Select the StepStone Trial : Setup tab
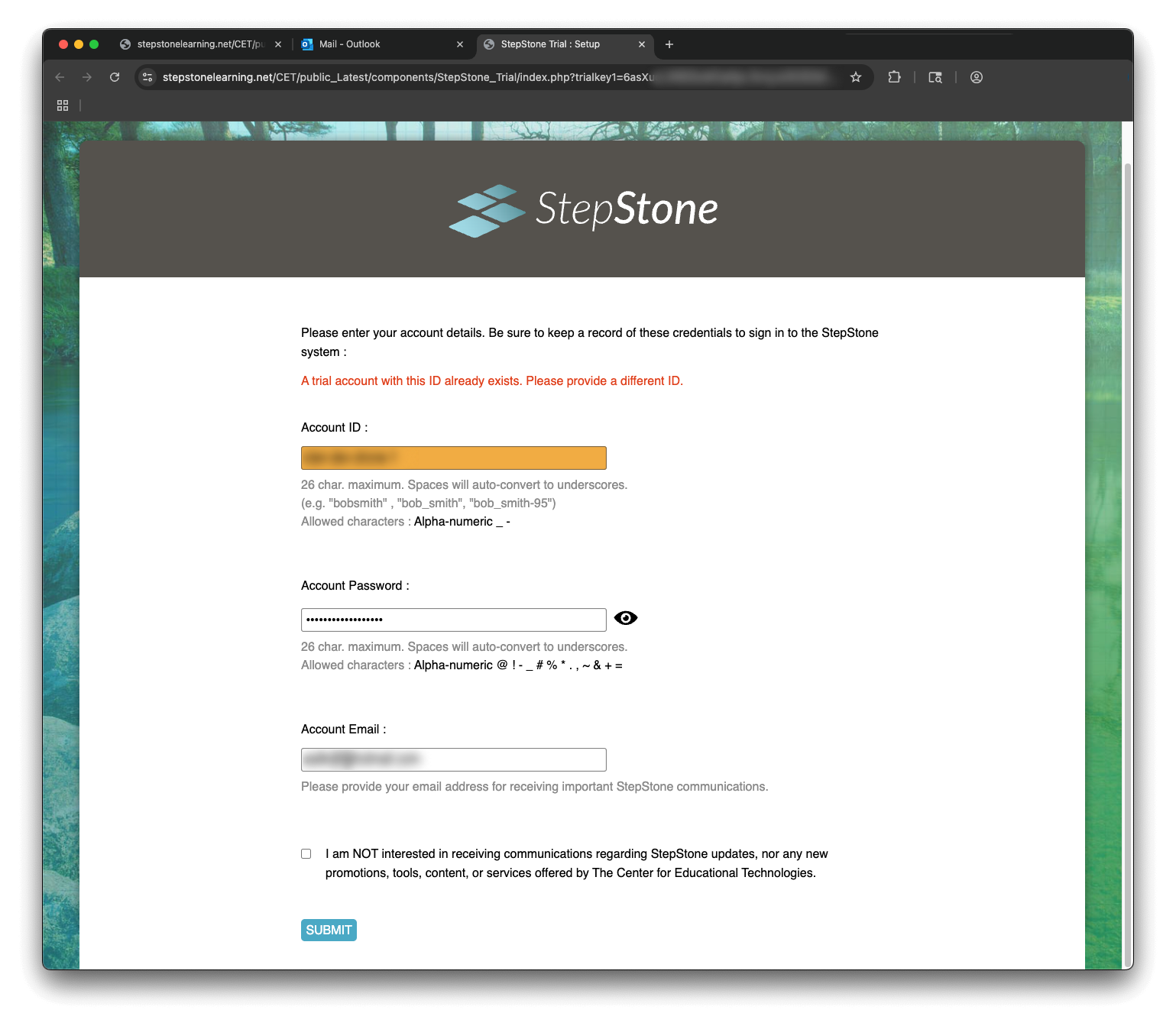This screenshot has width=1176, height=1026. point(564,44)
